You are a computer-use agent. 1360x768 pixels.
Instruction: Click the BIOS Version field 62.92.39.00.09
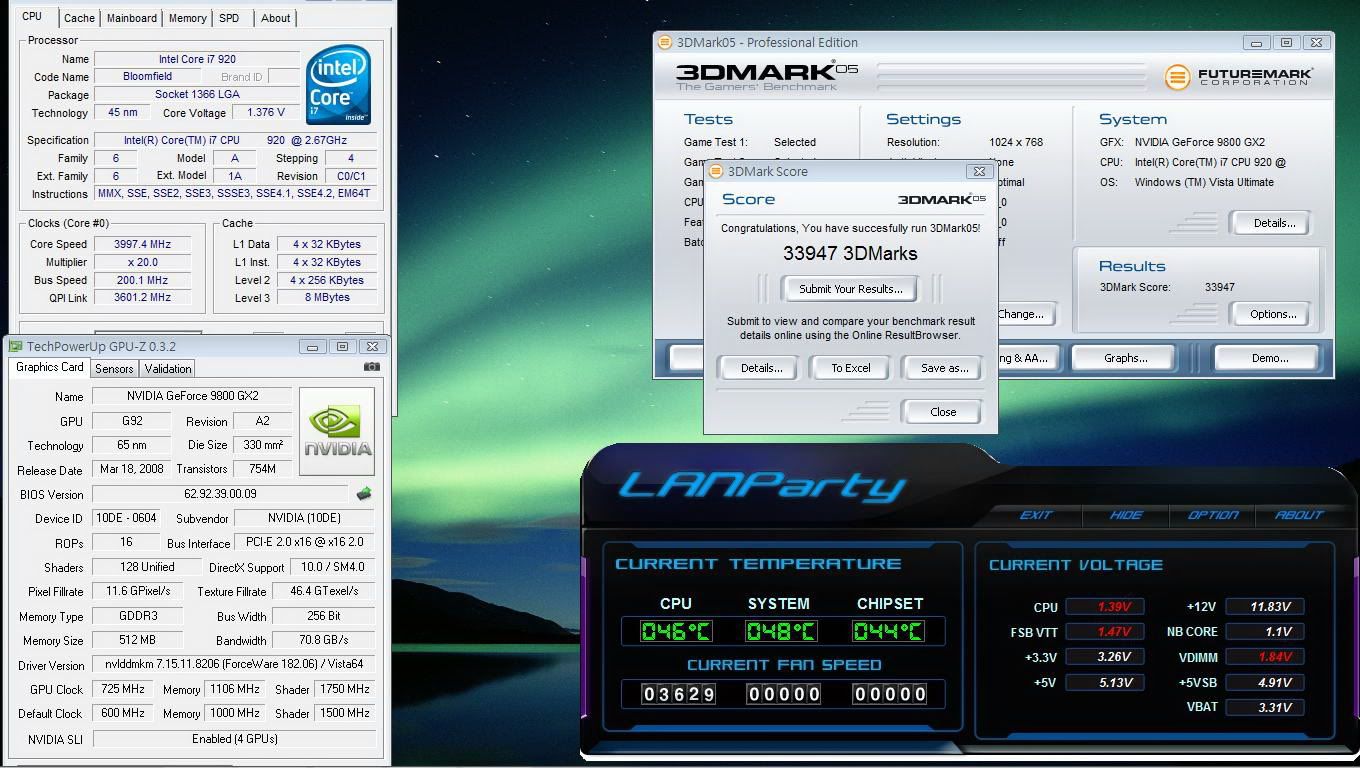pos(220,494)
